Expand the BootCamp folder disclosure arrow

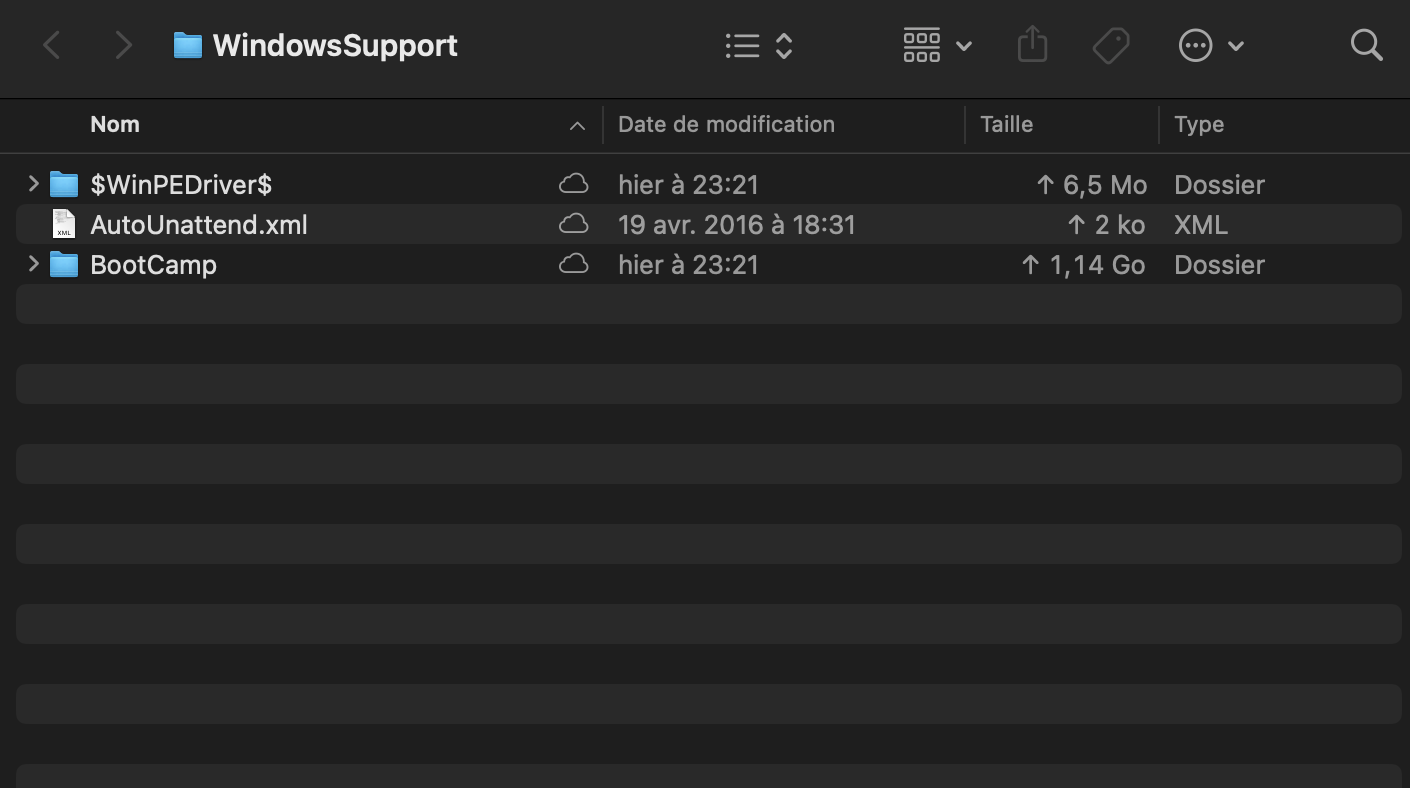click(x=33, y=264)
